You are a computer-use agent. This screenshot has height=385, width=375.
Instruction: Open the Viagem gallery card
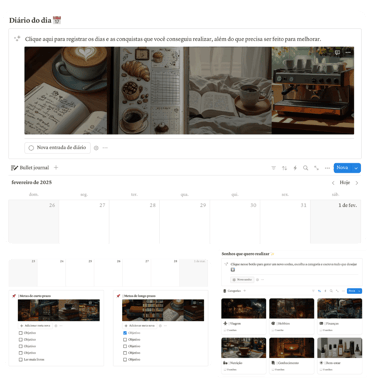point(244,316)
